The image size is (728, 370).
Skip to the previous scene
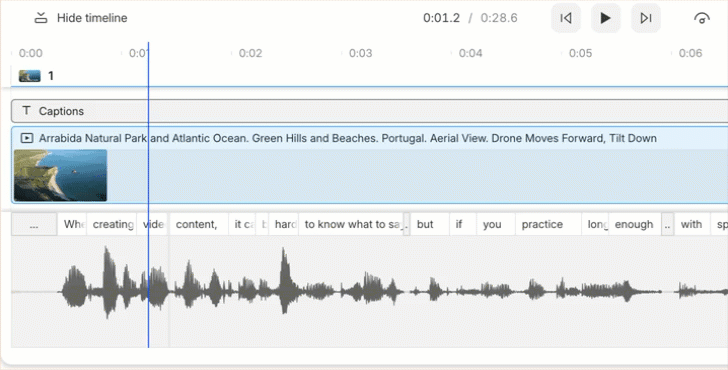tap(566, 18)
